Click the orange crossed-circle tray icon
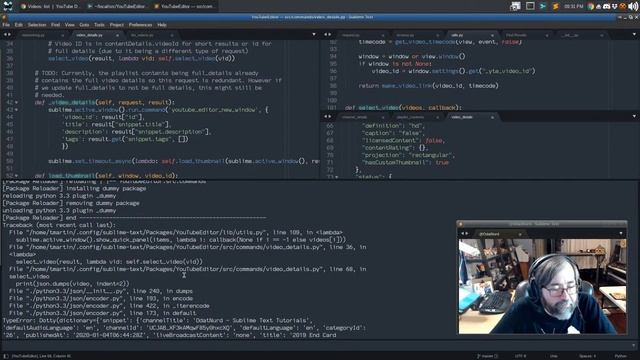 [x=622, y=7]
